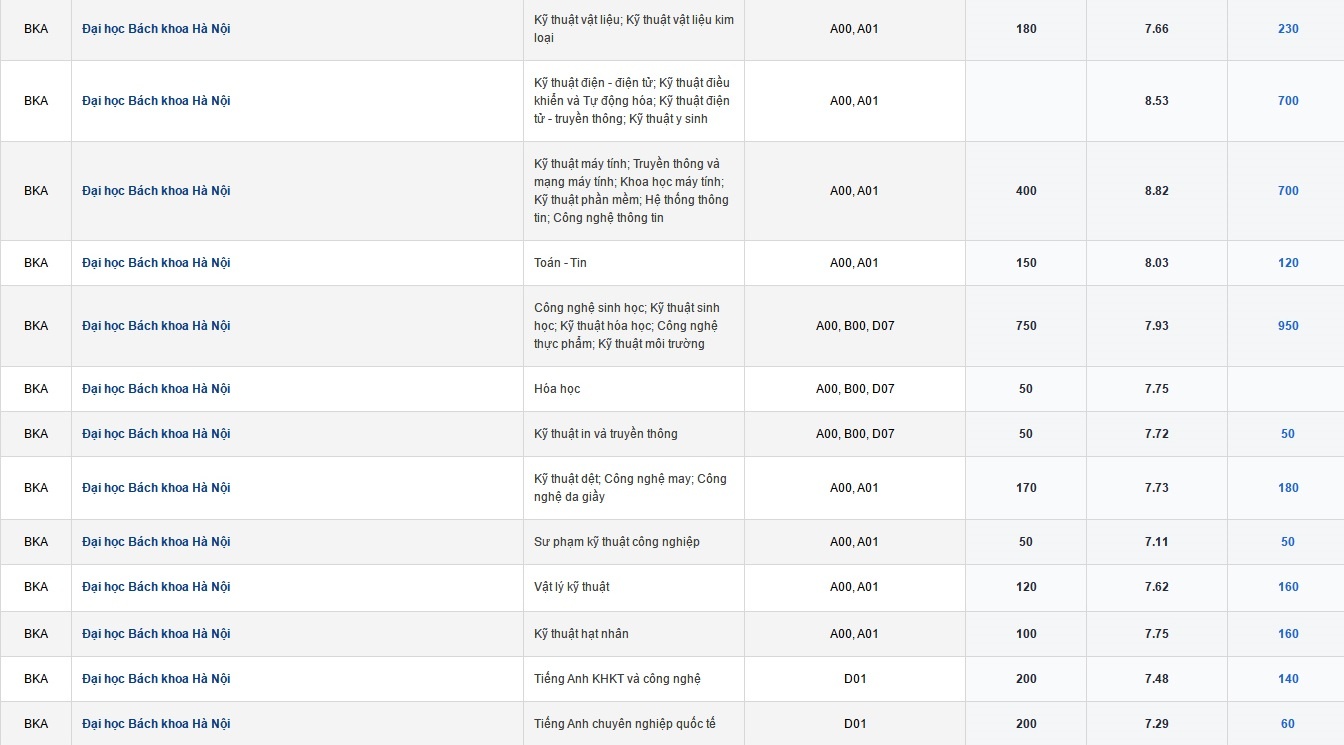Click university link in Công nghệ sinh học row
Image resolution: width=1344 pixels, height=745 pixels.
(x=156, y=326)
